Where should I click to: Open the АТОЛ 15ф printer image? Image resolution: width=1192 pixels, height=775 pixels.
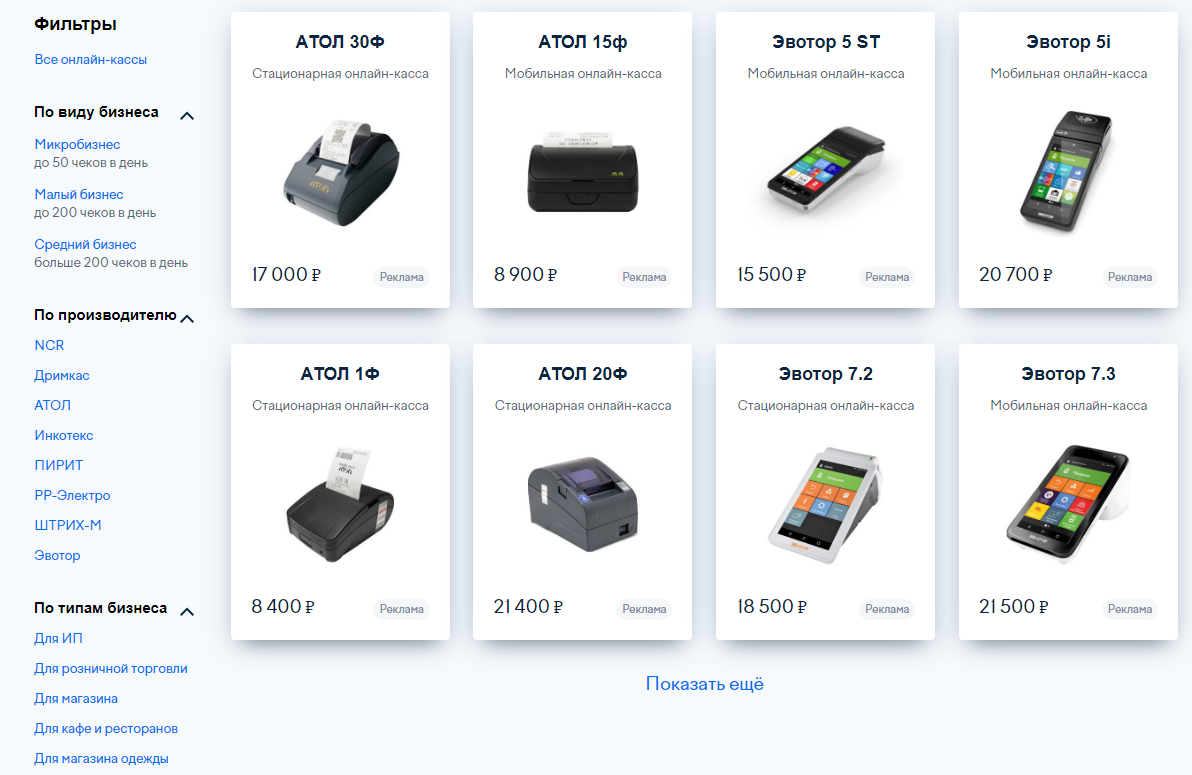click(582, 173)
